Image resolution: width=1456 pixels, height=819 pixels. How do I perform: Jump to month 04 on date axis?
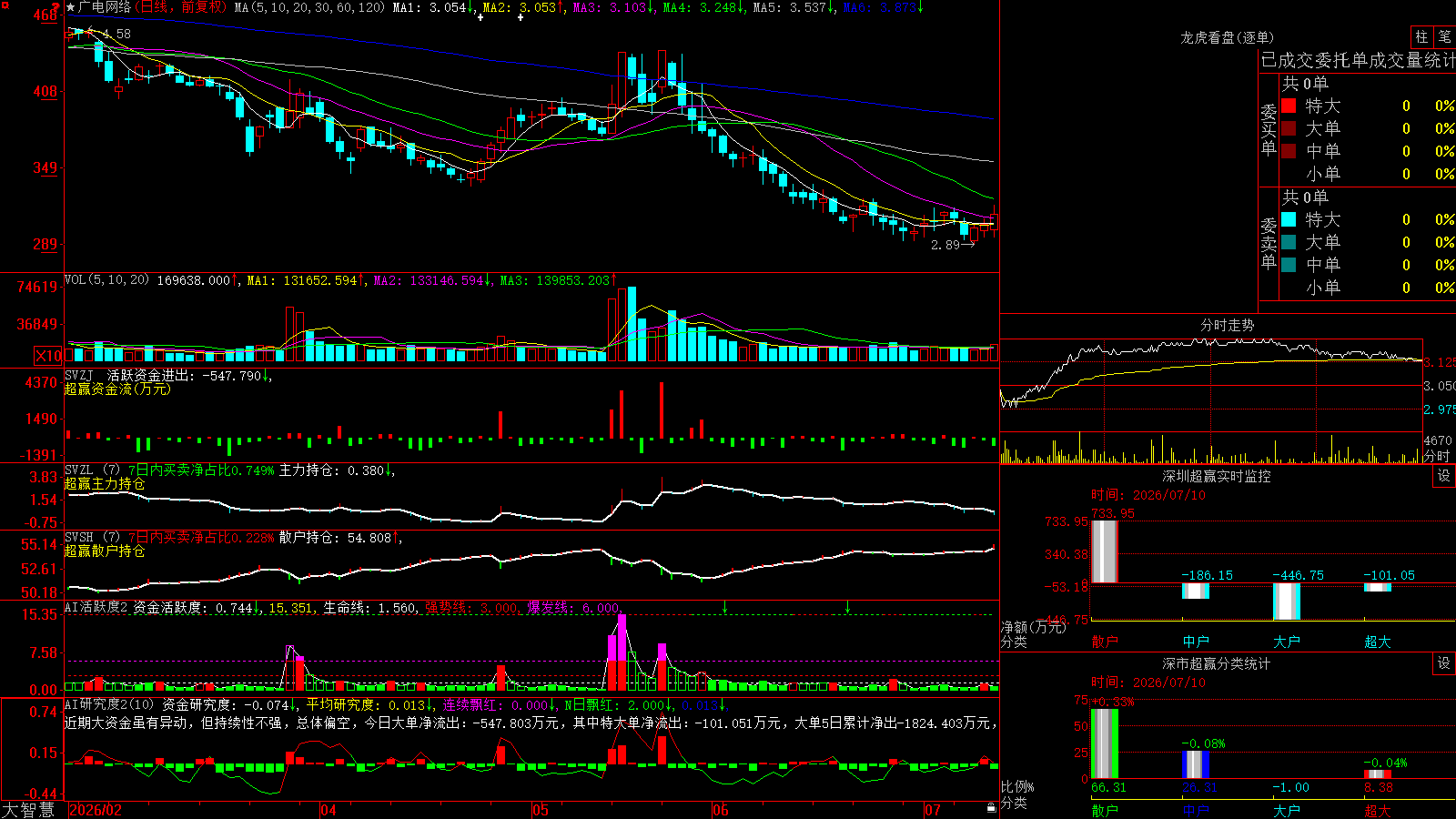329,810
